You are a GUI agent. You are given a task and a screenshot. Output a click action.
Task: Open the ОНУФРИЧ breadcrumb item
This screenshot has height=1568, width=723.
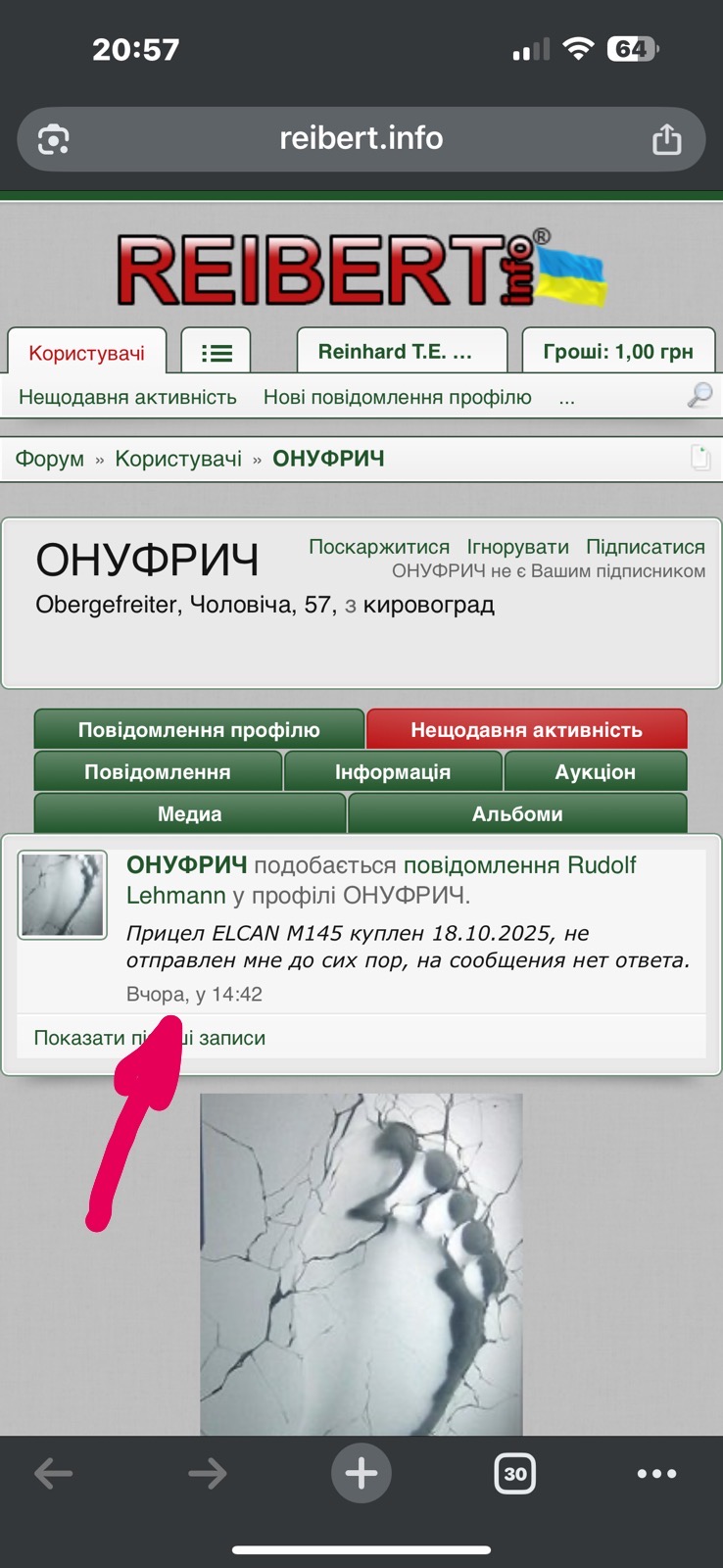click(x=328, y=459)
